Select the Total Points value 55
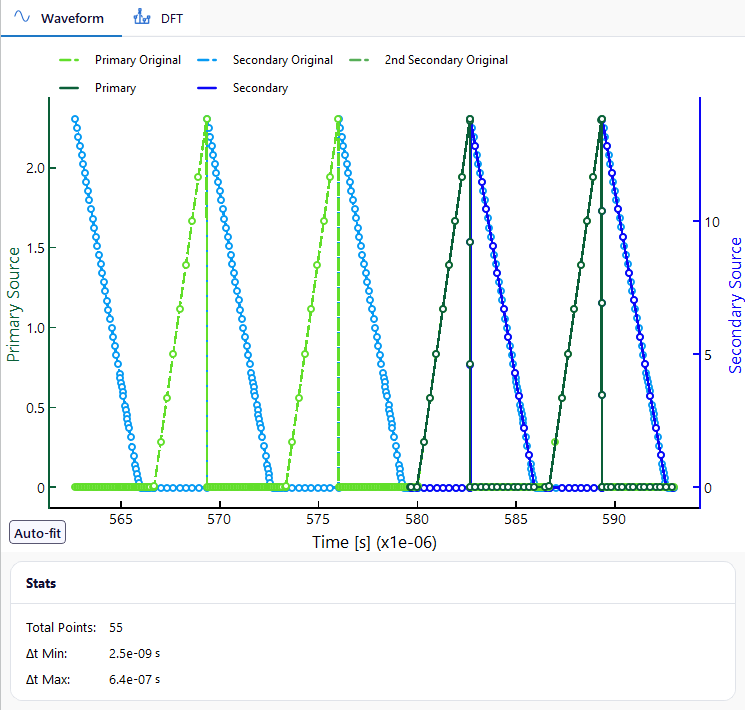745x710 pixels. tap(116, 627)
